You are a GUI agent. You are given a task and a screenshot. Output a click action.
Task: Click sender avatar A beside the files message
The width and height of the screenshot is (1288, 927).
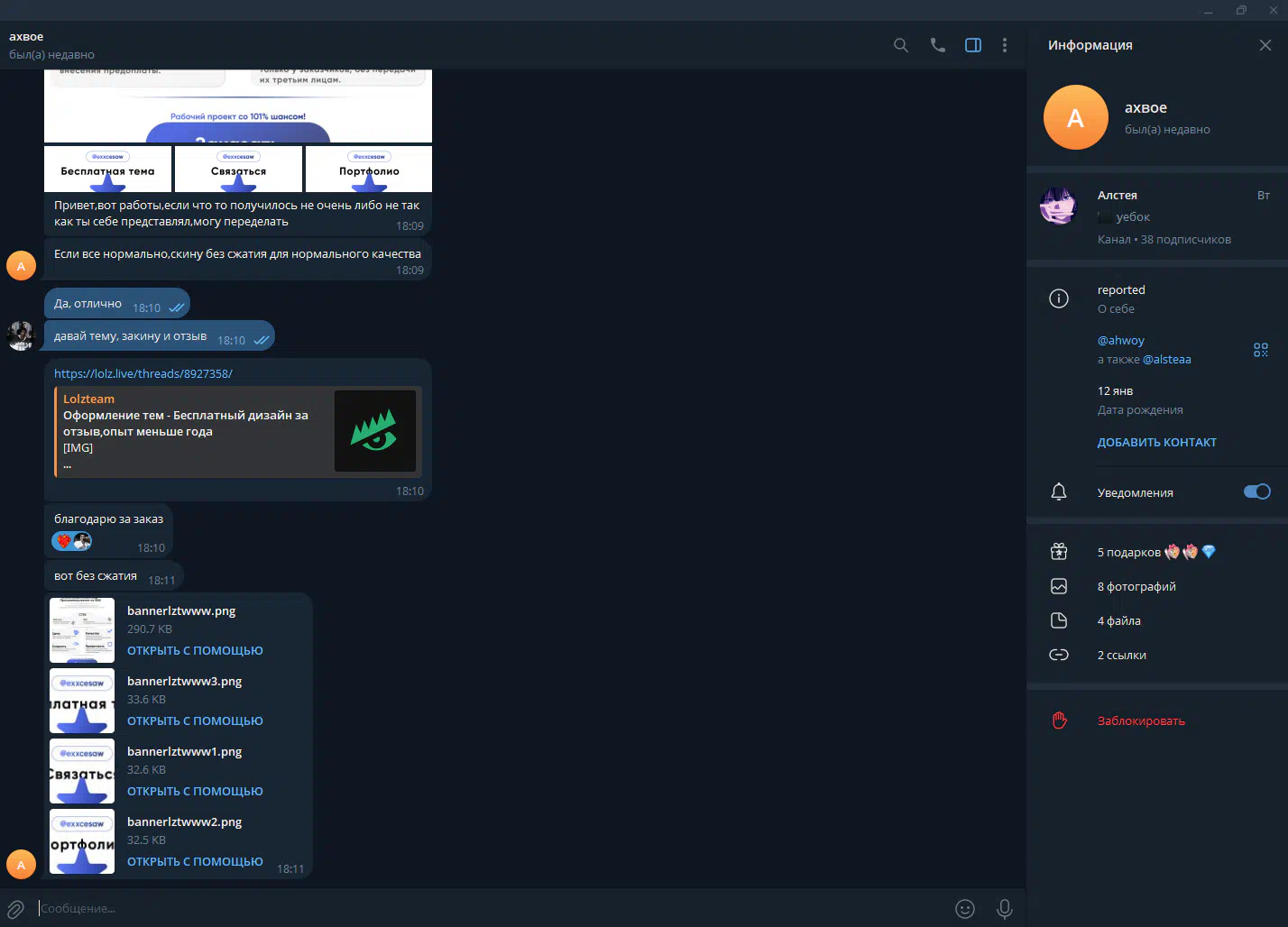click(21, 864)
